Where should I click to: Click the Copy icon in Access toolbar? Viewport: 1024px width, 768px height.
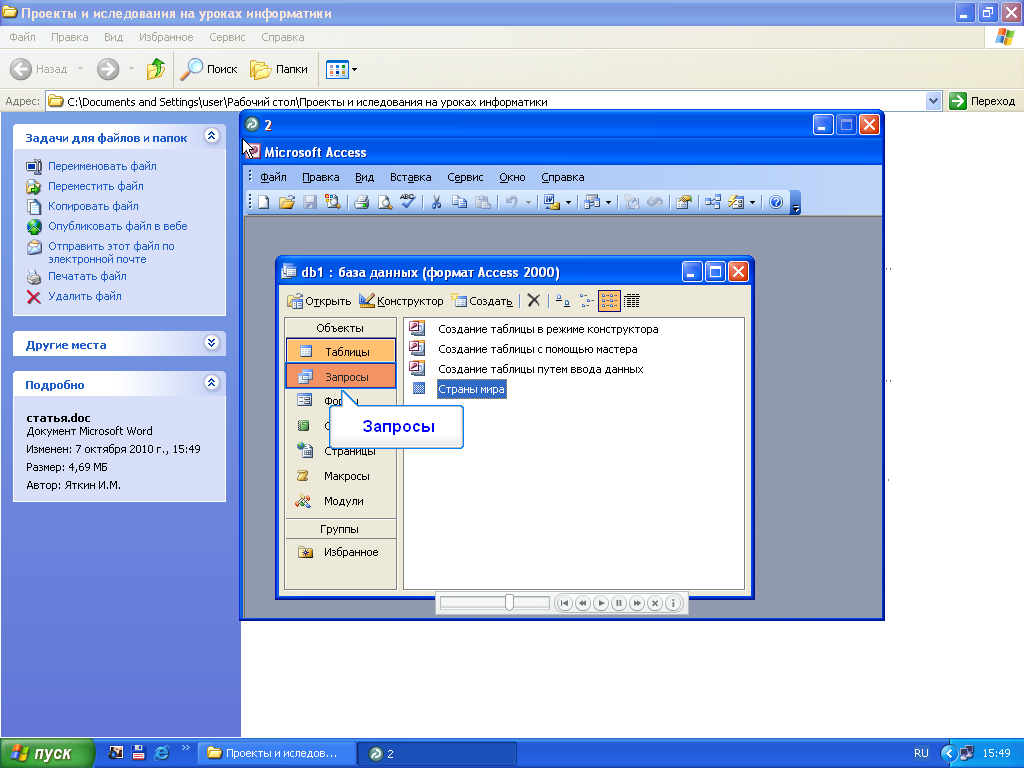(x=460, y=202)
